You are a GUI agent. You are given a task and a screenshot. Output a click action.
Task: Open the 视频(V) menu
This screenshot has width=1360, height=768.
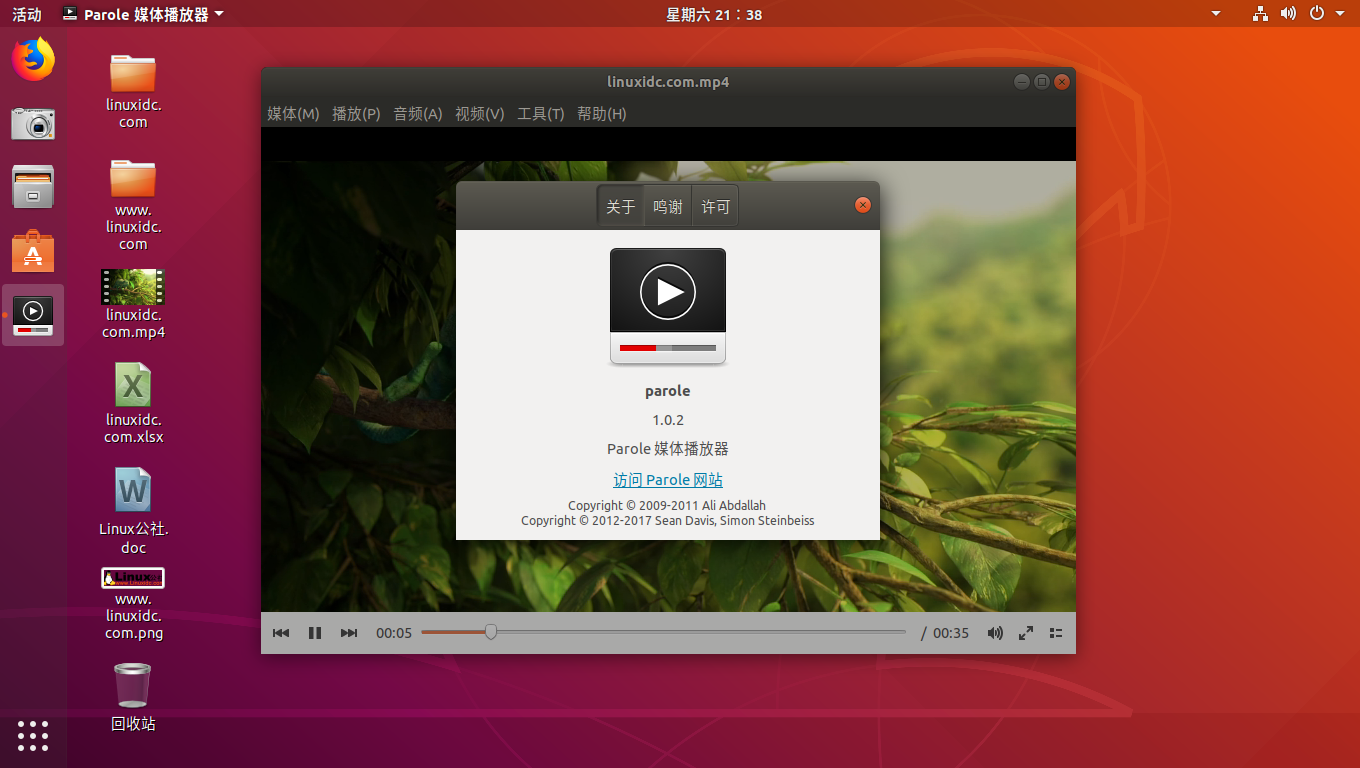coord(480,114)
